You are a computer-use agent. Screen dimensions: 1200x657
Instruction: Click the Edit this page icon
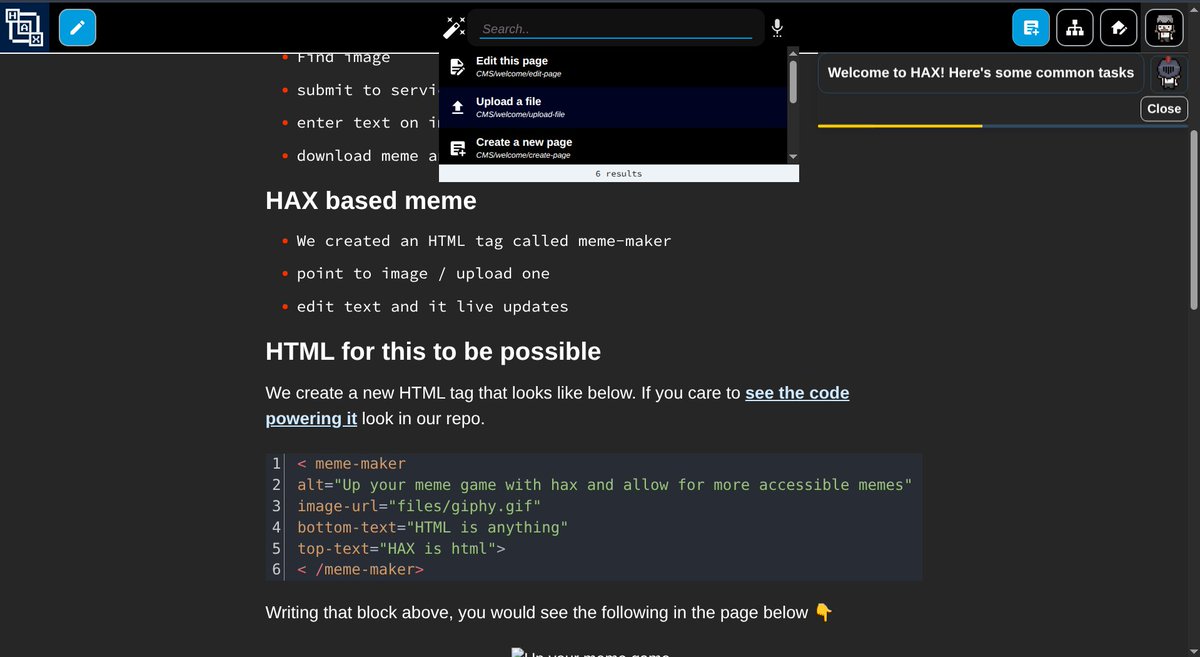click(x=457, y=67)
